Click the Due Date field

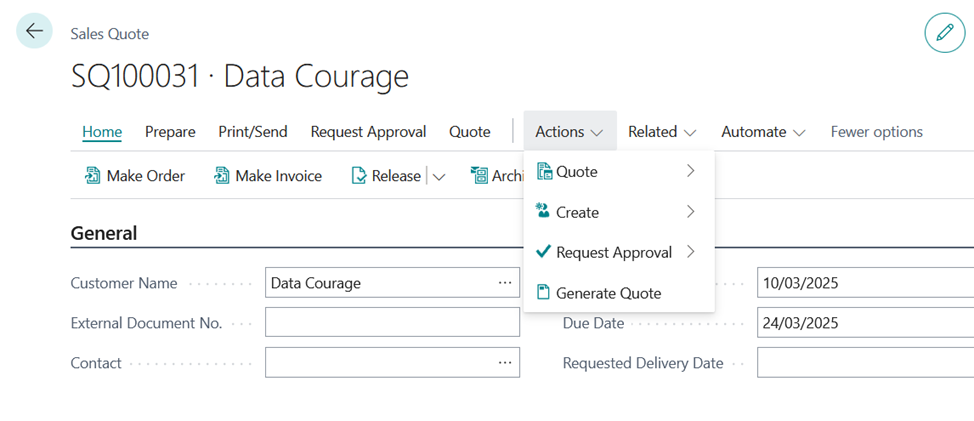(x=865, y=323)
